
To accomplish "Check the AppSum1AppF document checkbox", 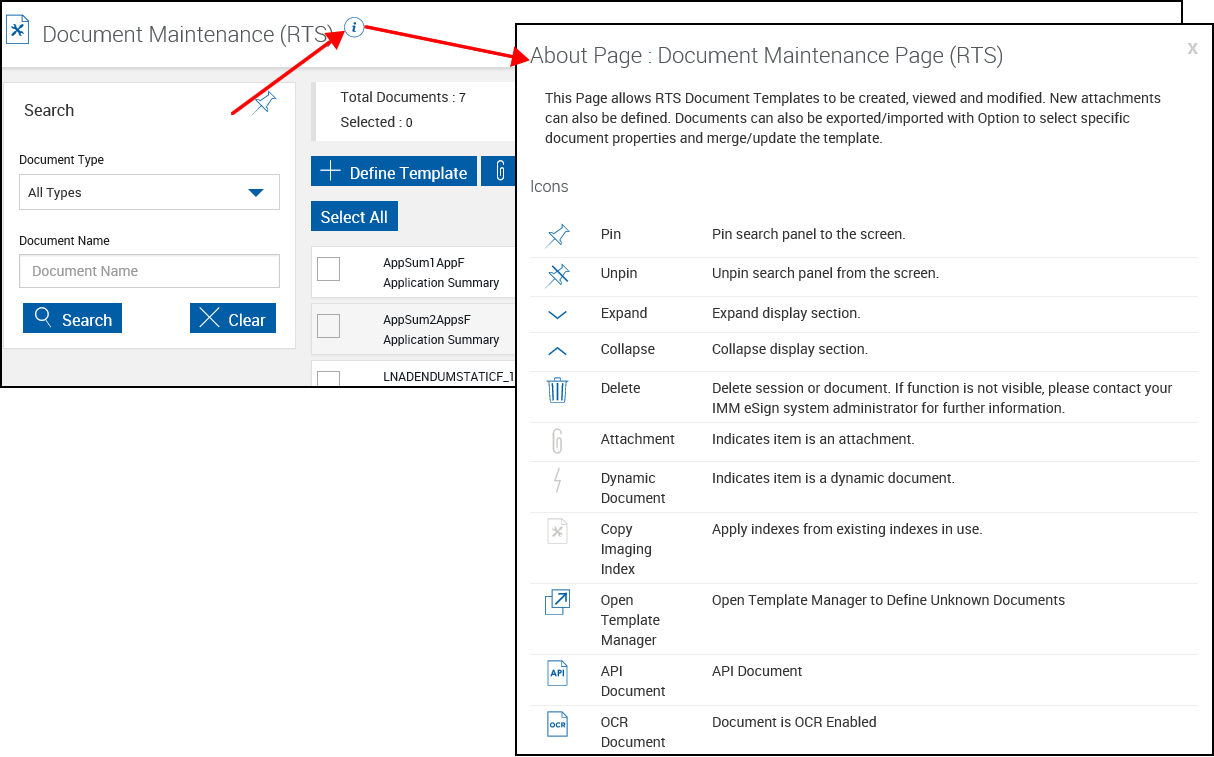I will 328,269.
